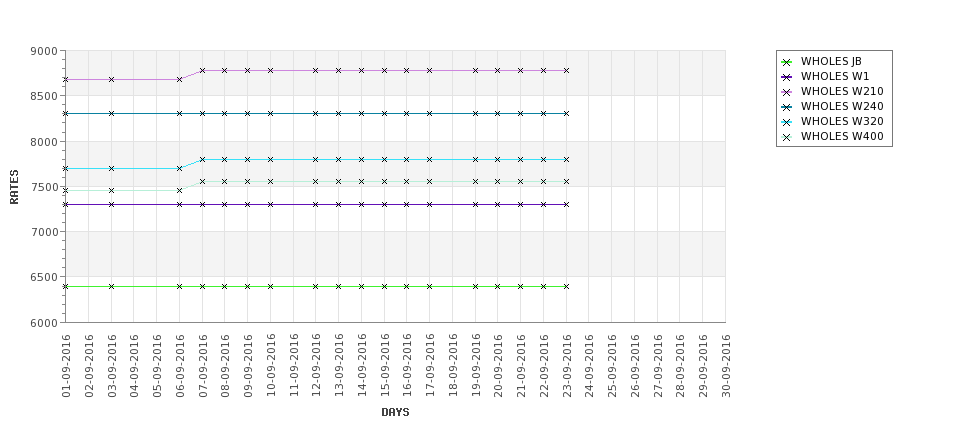975x429 pixels.
Task: Click WHOLES W240 data point on 10-09-2016
Action: tap(270, 114)
